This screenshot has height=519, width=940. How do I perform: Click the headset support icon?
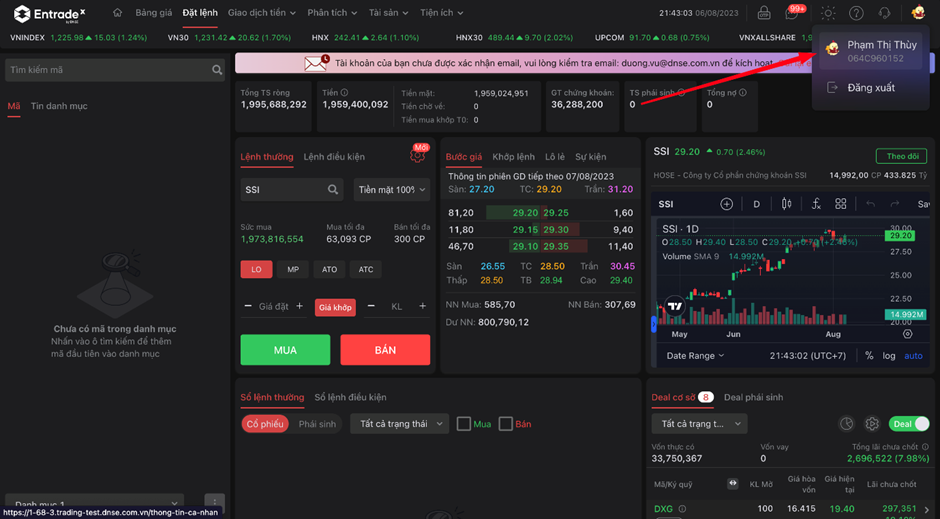tap(884, 13)
